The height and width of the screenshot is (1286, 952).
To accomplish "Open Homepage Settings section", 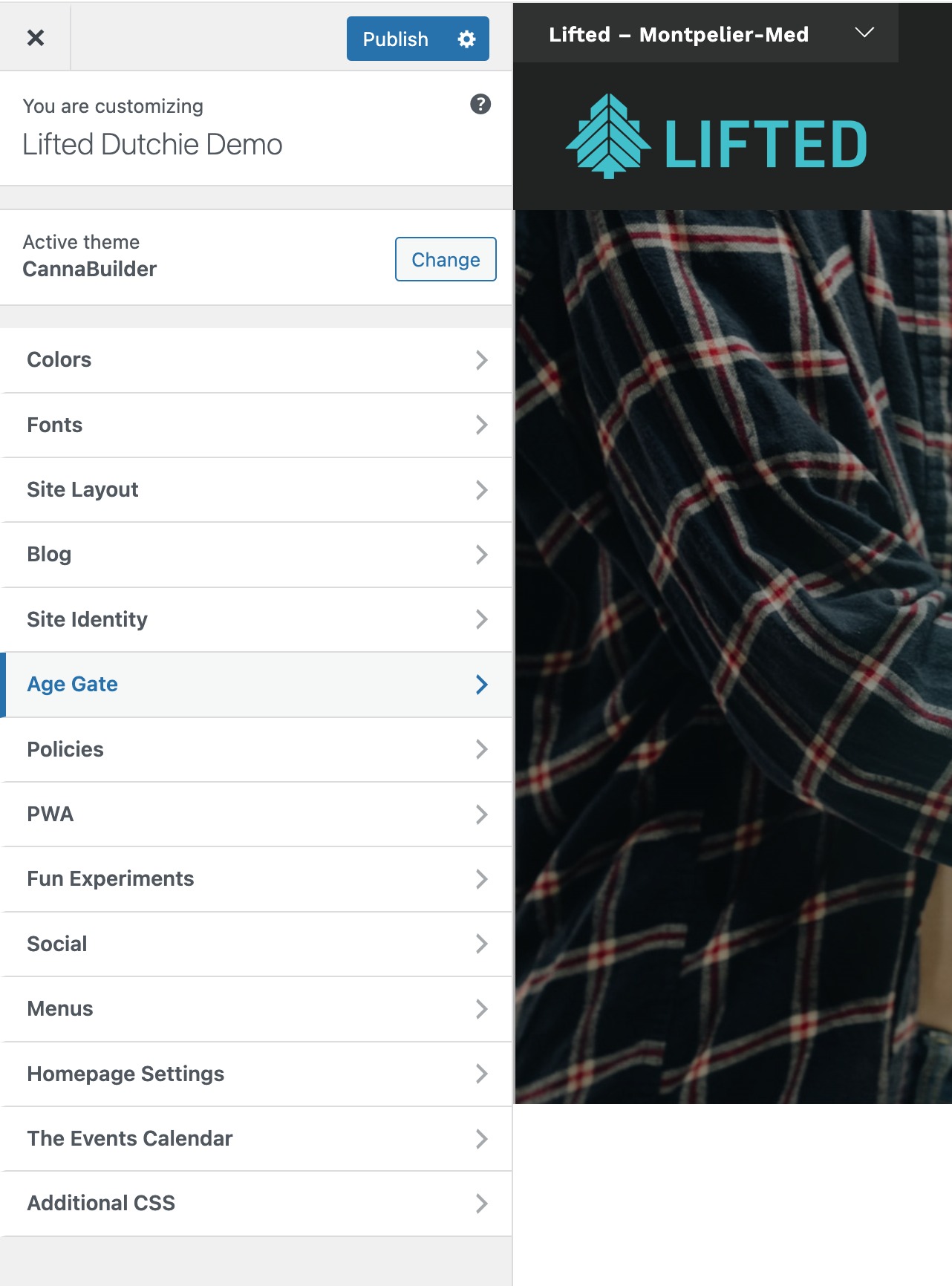I will pos(256,1074).
